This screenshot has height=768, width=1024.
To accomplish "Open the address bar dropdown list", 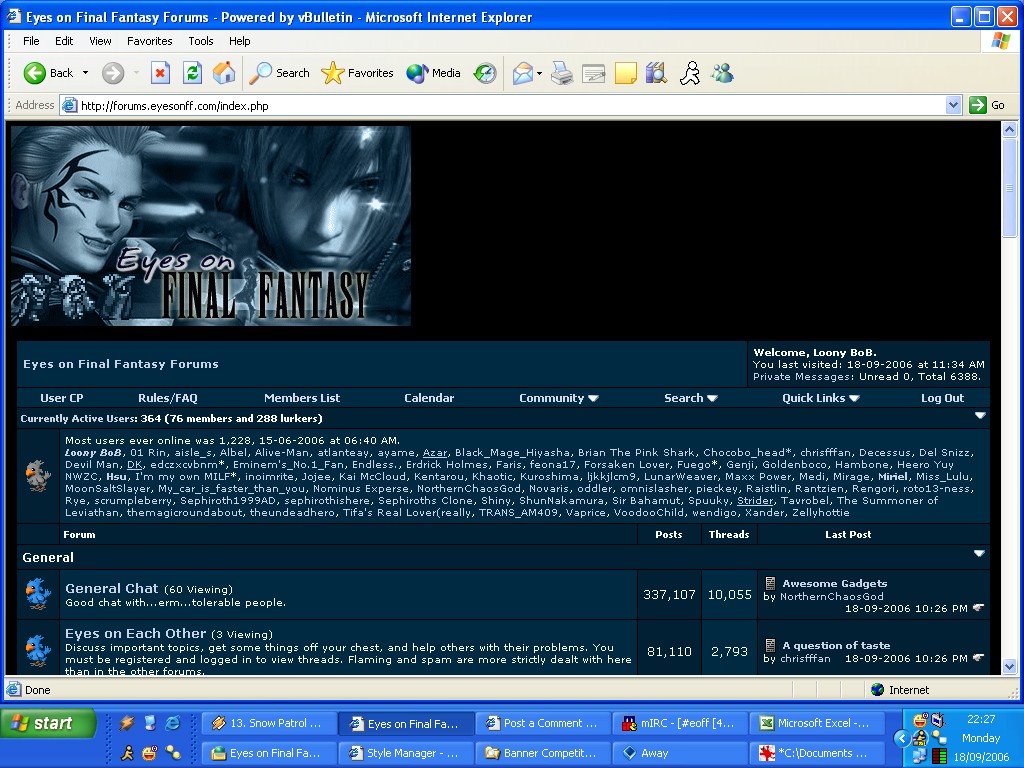I will (953, 105).
